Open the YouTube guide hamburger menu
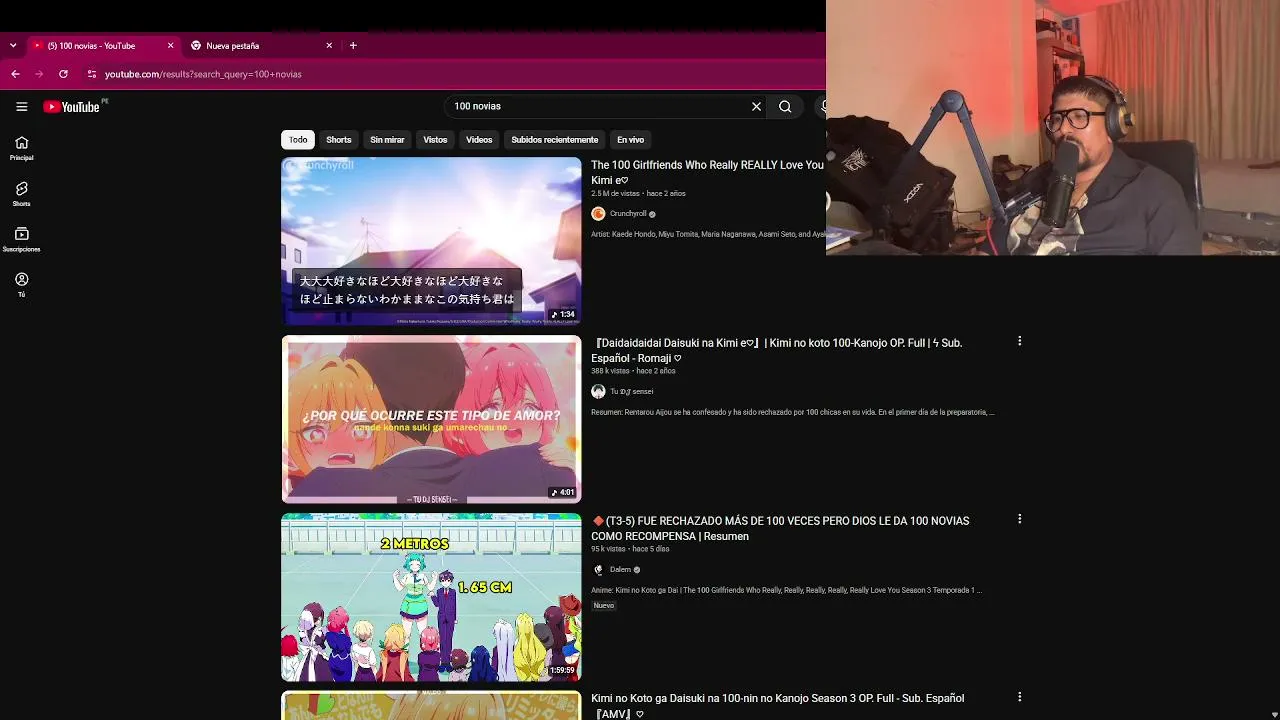 (x=21, y=106)
